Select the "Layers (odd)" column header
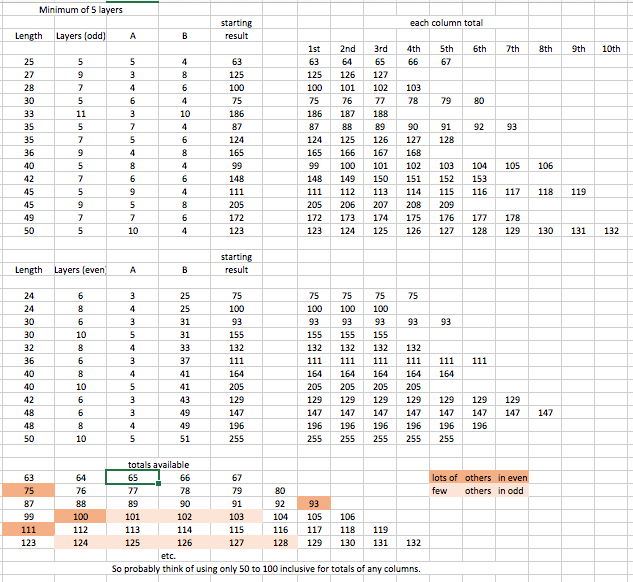 80,36
